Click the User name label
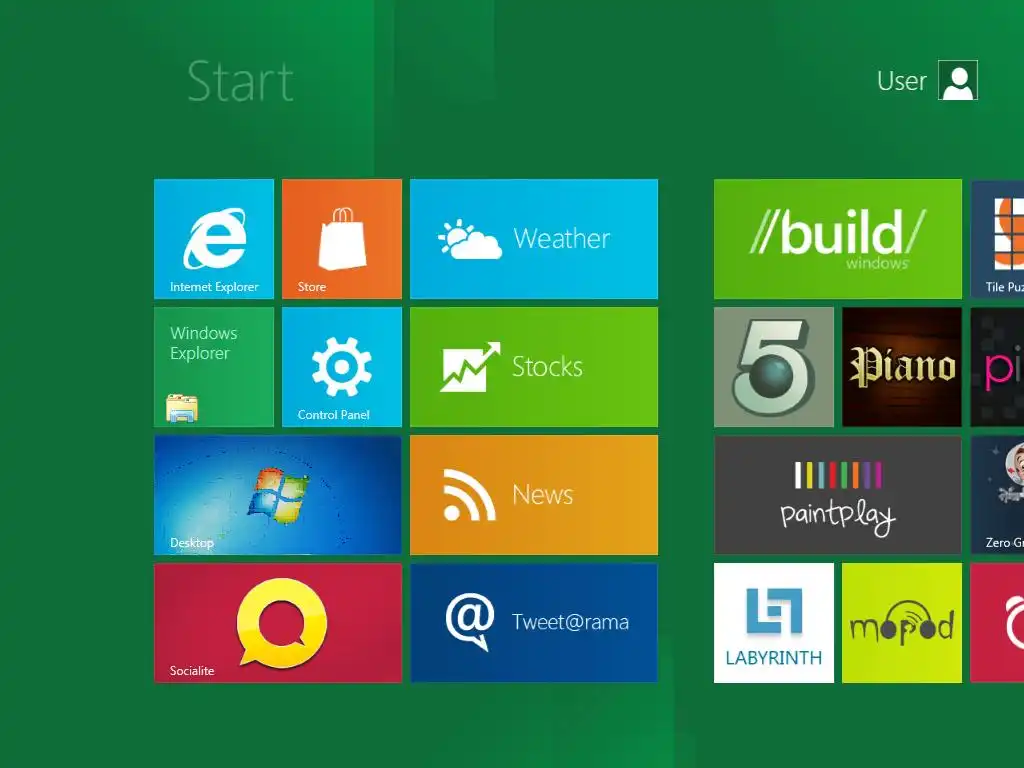This screenshot has width=1024, height=768. pyautogui.click(x=901, y=81)
